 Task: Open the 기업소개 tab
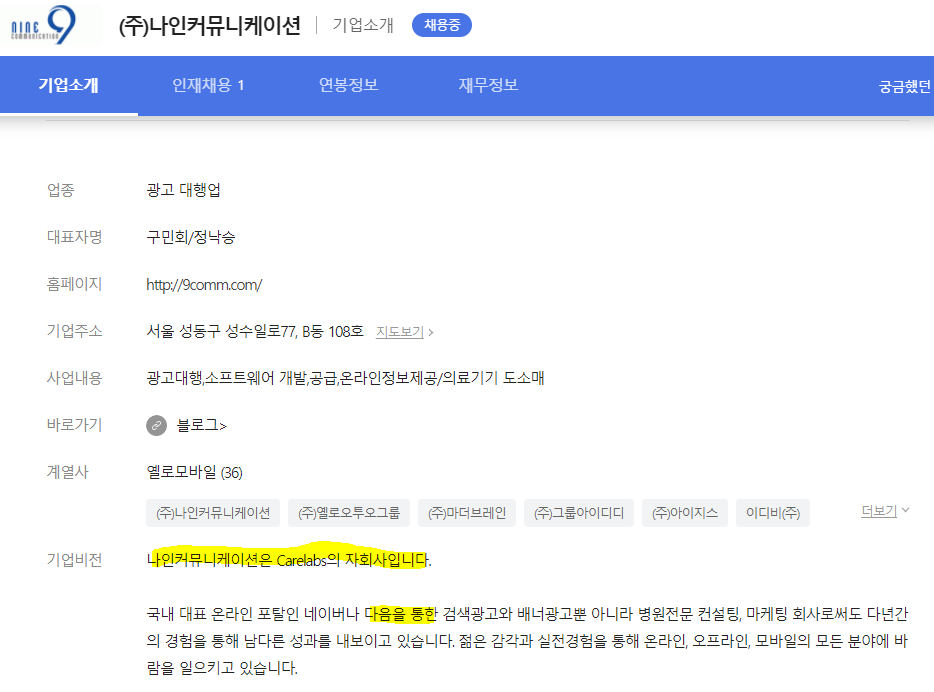click(x=69, y=85)
